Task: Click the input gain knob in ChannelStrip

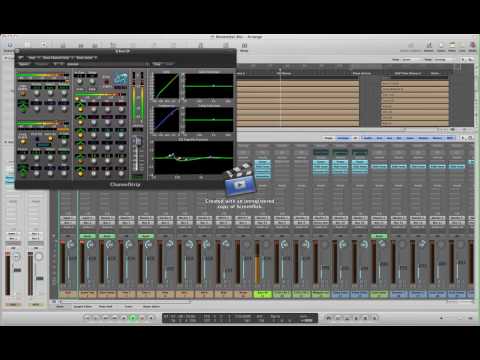Action: (79, 81)
